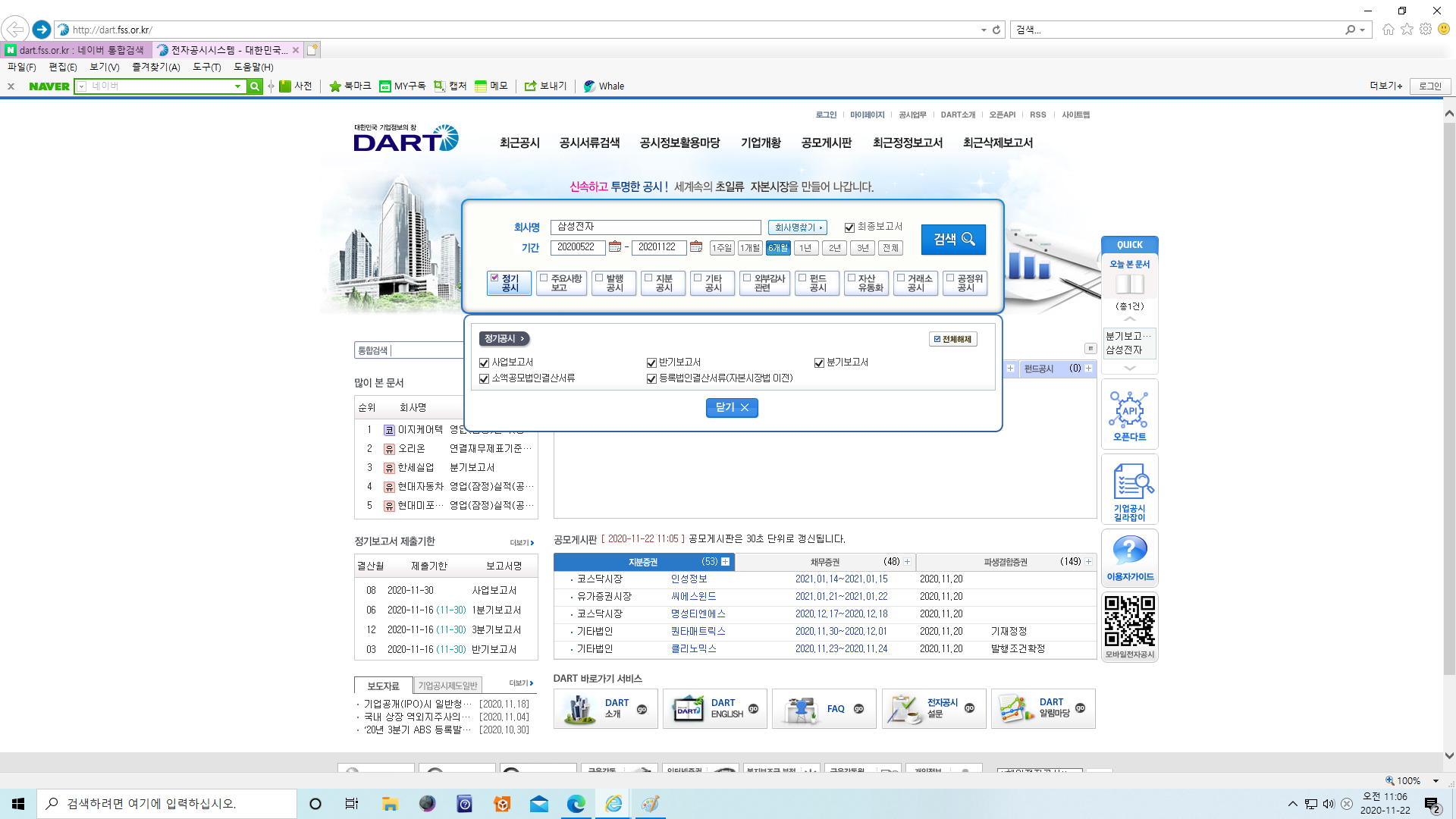
Task: Open the 이용자가이드 help icon
Action: click(x=1130, y=557)
